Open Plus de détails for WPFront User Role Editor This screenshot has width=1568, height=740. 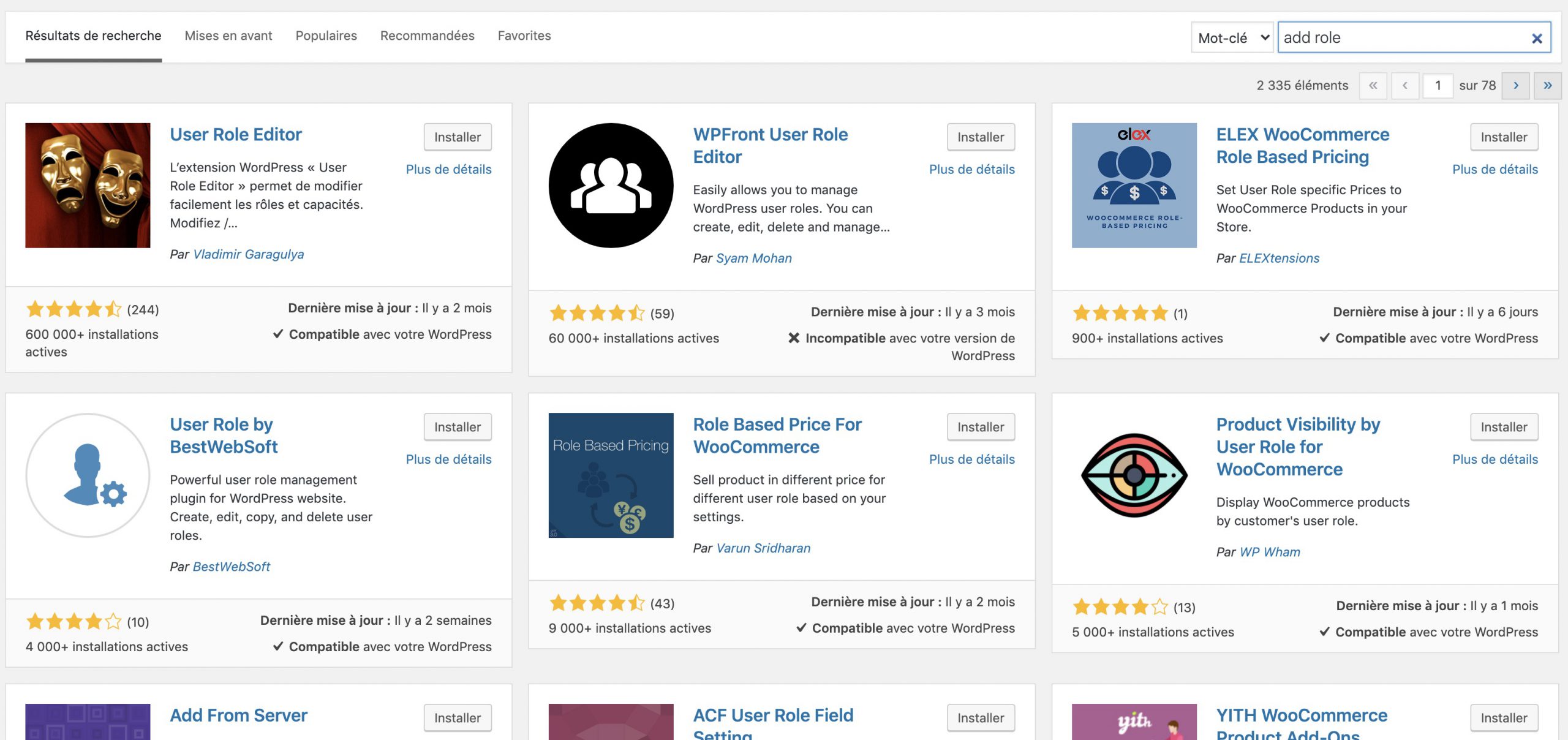(971, 169)
